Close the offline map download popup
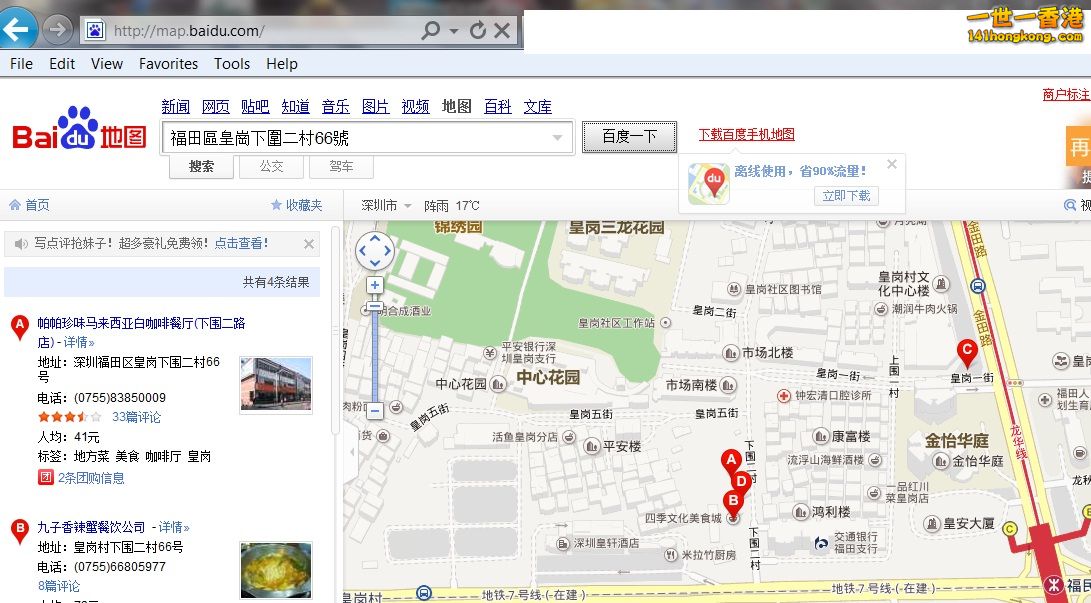Screen dimensions: 1091x603 pyautogui.click(x=892, y=164)
